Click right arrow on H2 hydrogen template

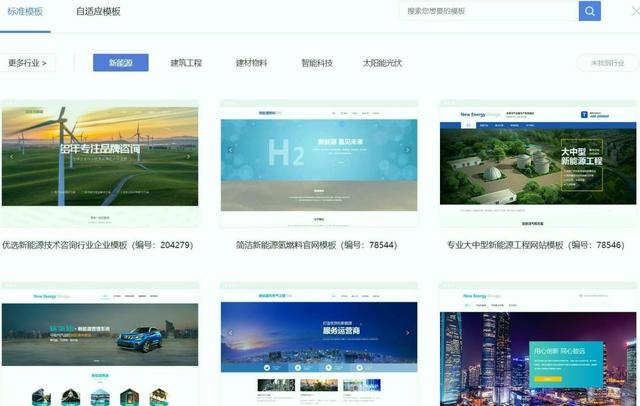point(408,150)
